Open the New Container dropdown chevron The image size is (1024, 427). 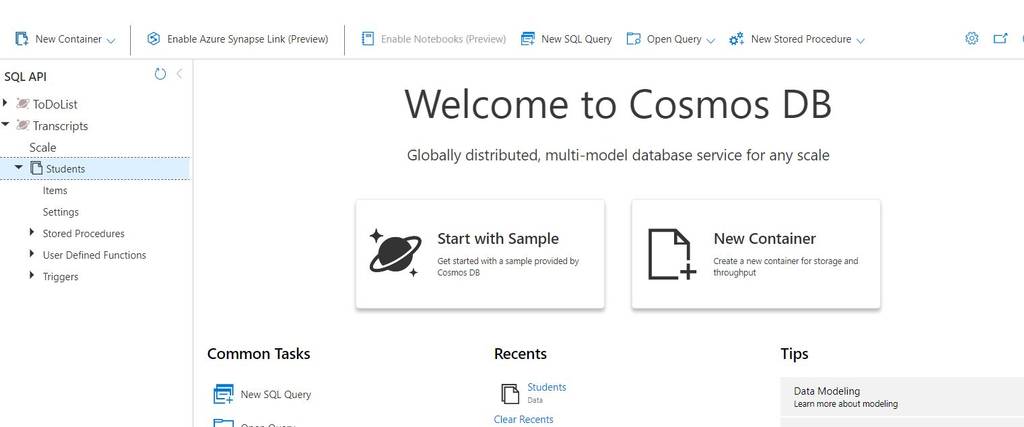[110, 40]
